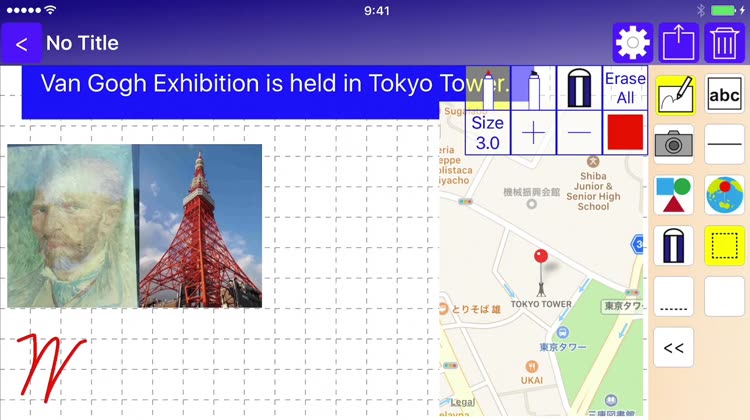Select the straight line tool

point(724,144)
